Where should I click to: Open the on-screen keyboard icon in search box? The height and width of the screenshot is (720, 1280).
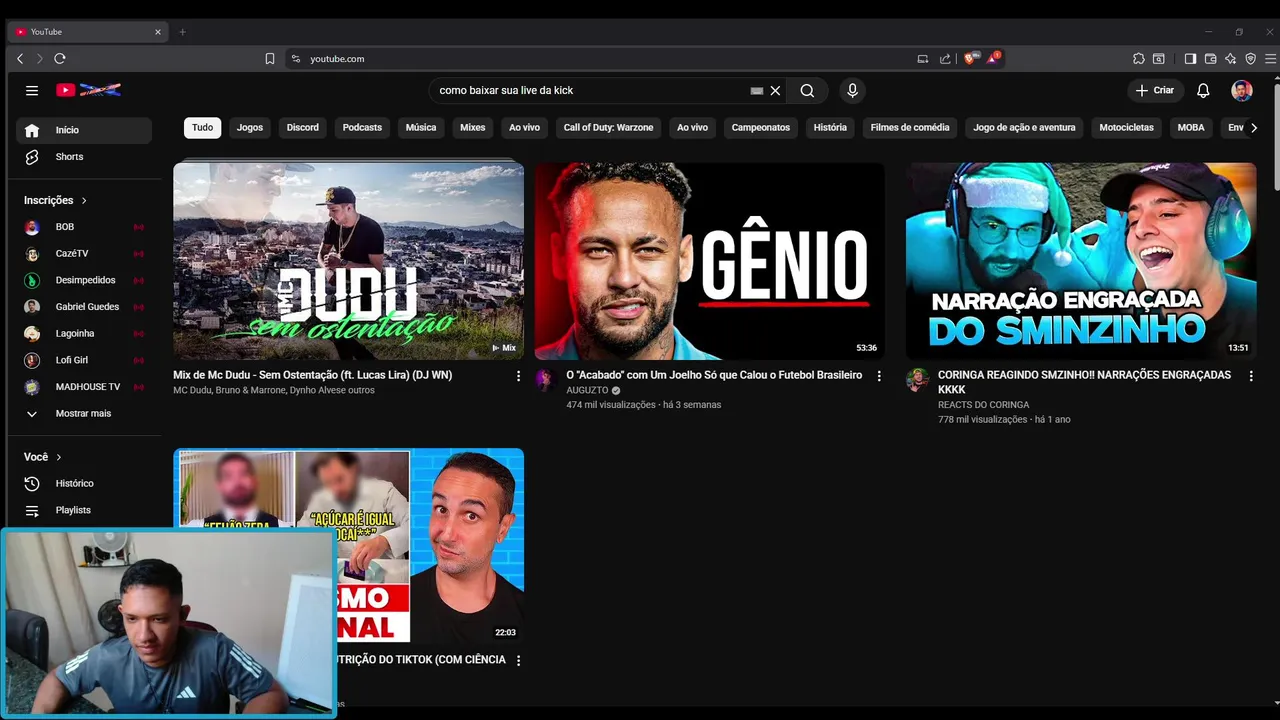(757, 90)
